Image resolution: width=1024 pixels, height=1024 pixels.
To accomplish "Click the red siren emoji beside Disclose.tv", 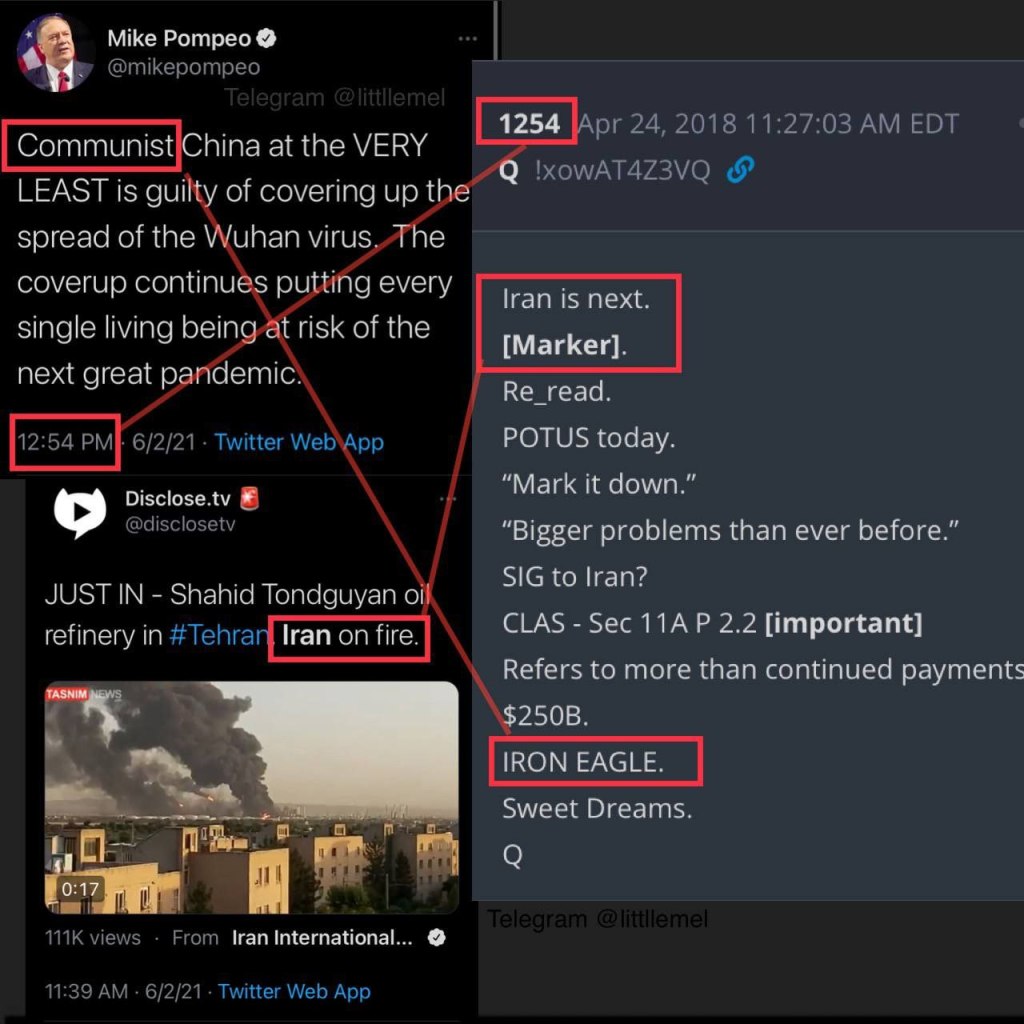I will tap(249, 498).
